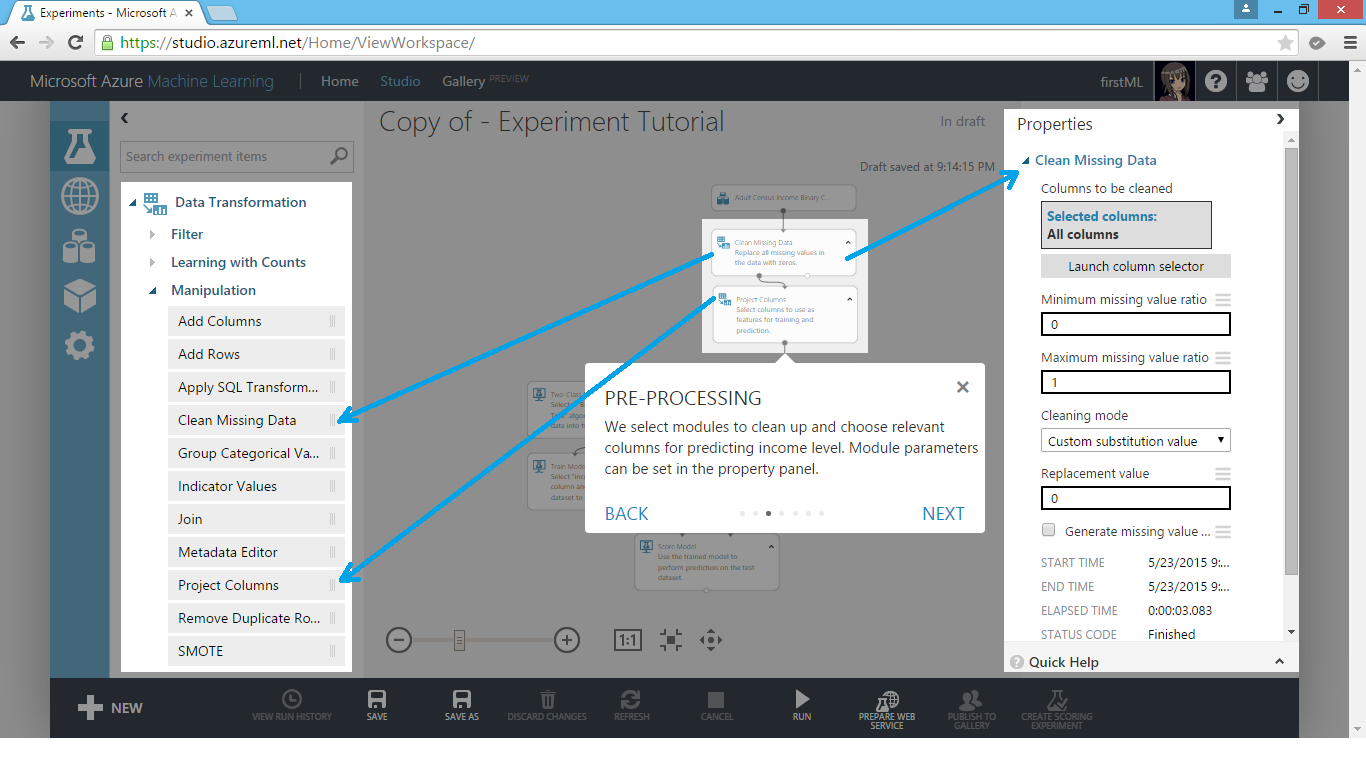Go to Home menu
Viewport: 1366px width, 768px height.
(x=340, y=81)
